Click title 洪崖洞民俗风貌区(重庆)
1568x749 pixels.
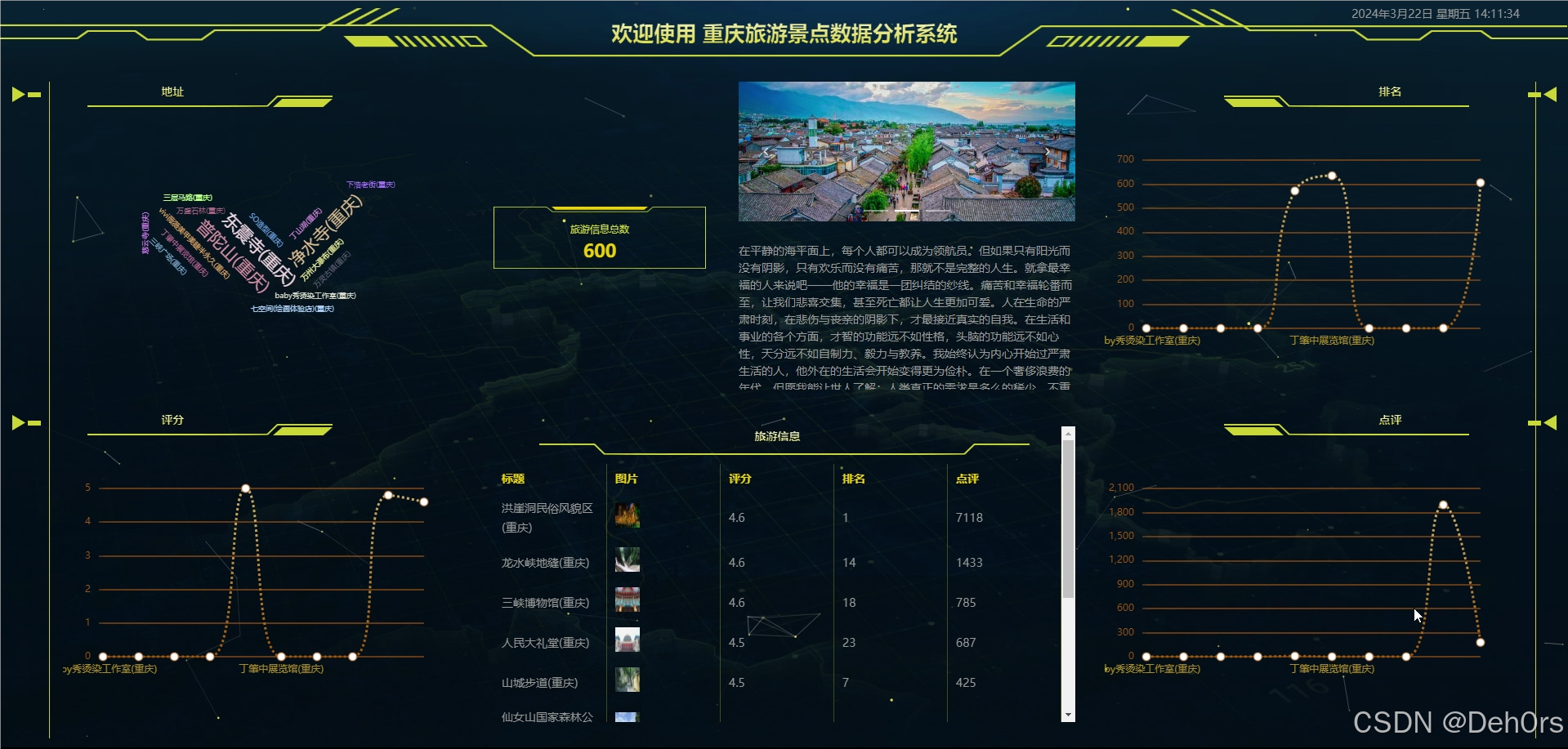(x=547, y=518)
